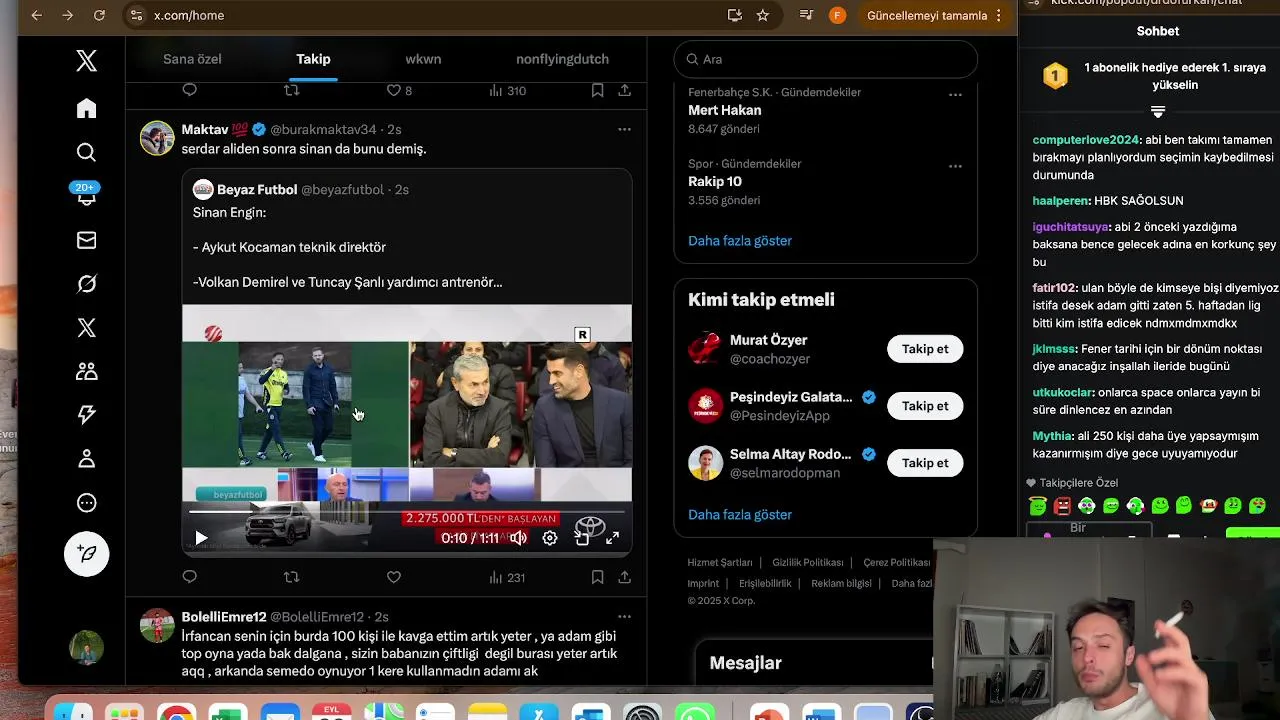Like the upper post showing 8 likes
The image size is (1280, 720).
[x=399, y=90]
